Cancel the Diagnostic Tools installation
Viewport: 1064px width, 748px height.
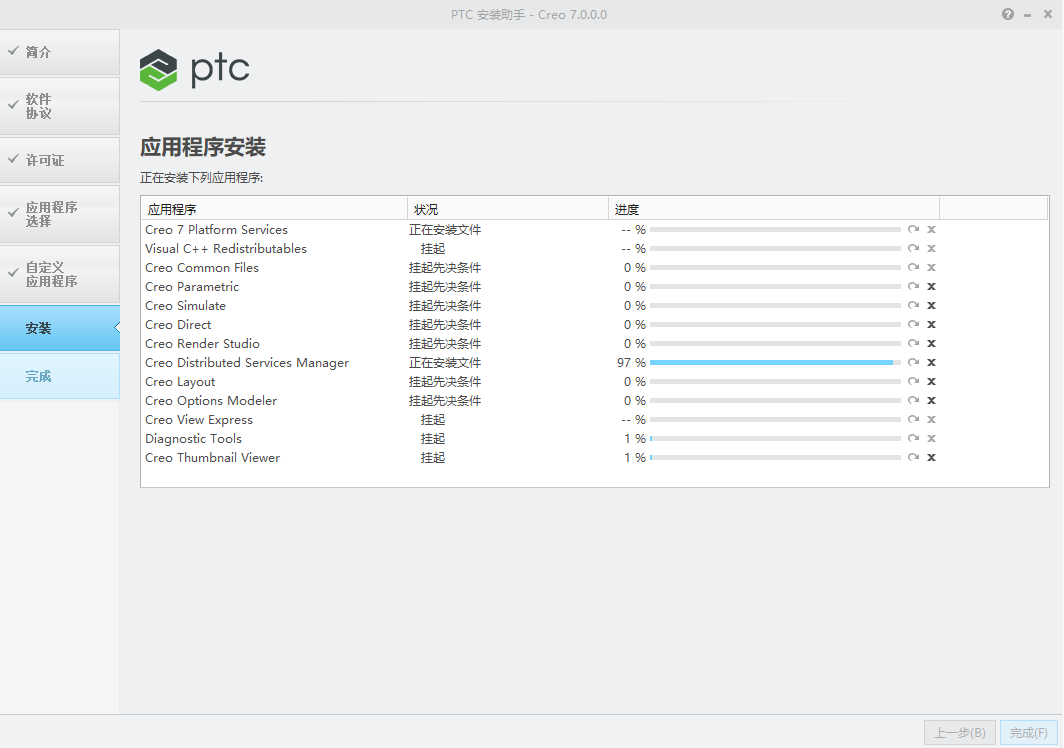tap(931, 438)
